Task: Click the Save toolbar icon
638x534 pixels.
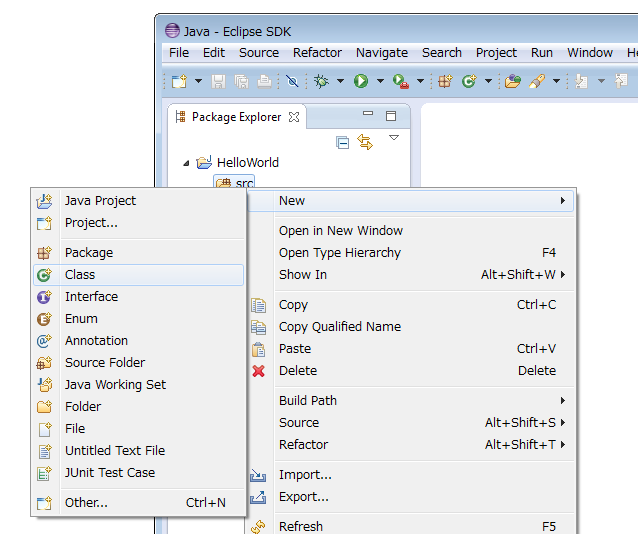Action: tap(218, 81)
